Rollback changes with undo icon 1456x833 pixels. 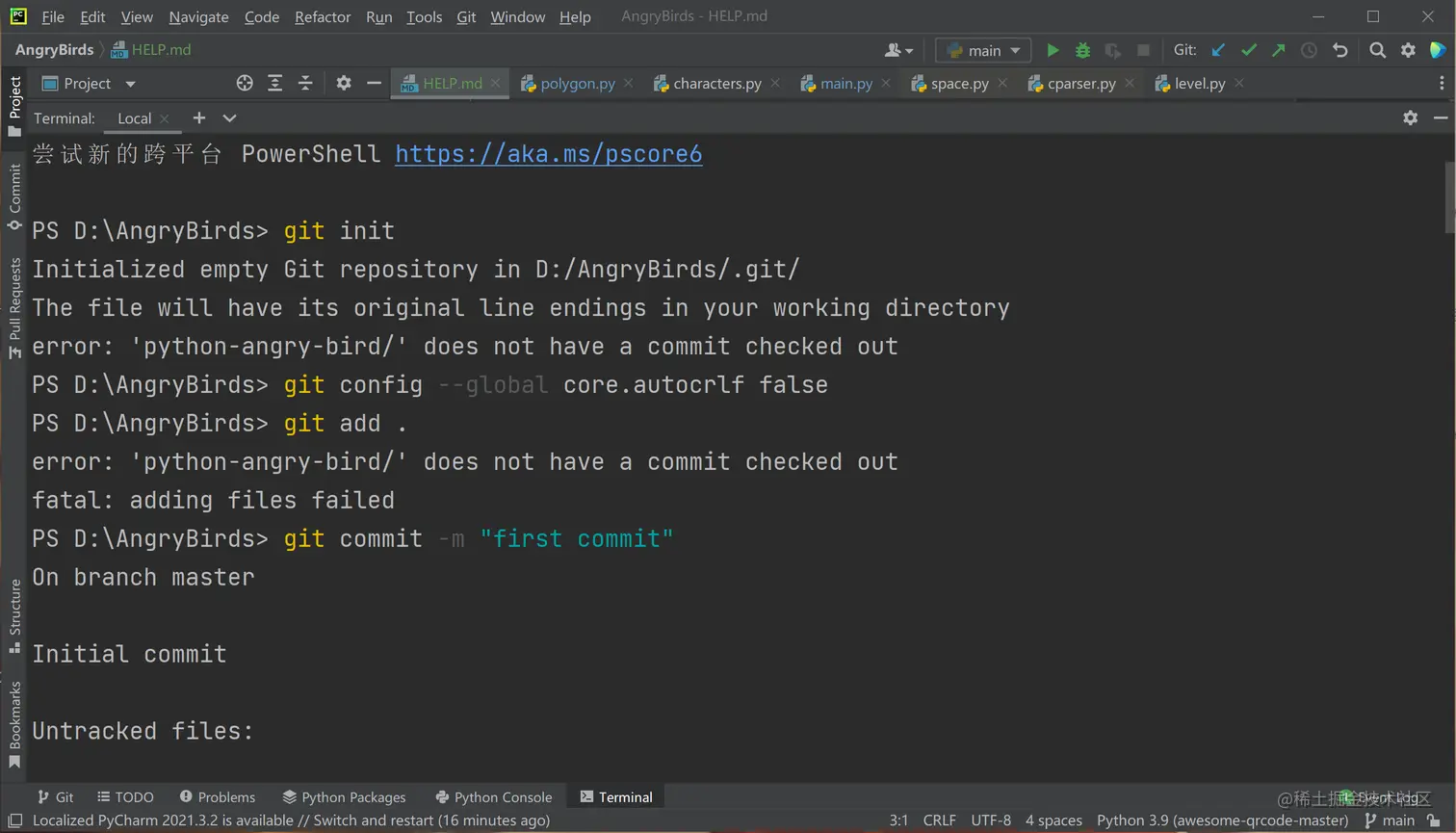click(1339, 50)
